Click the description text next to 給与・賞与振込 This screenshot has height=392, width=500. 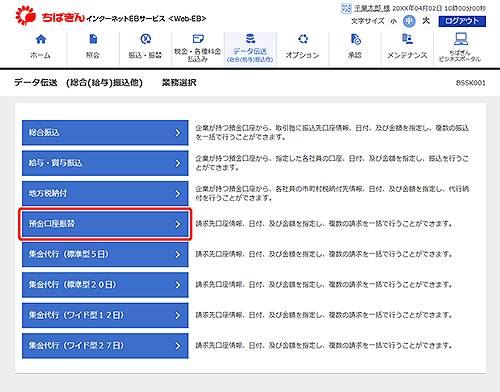(x=332, y=163)
